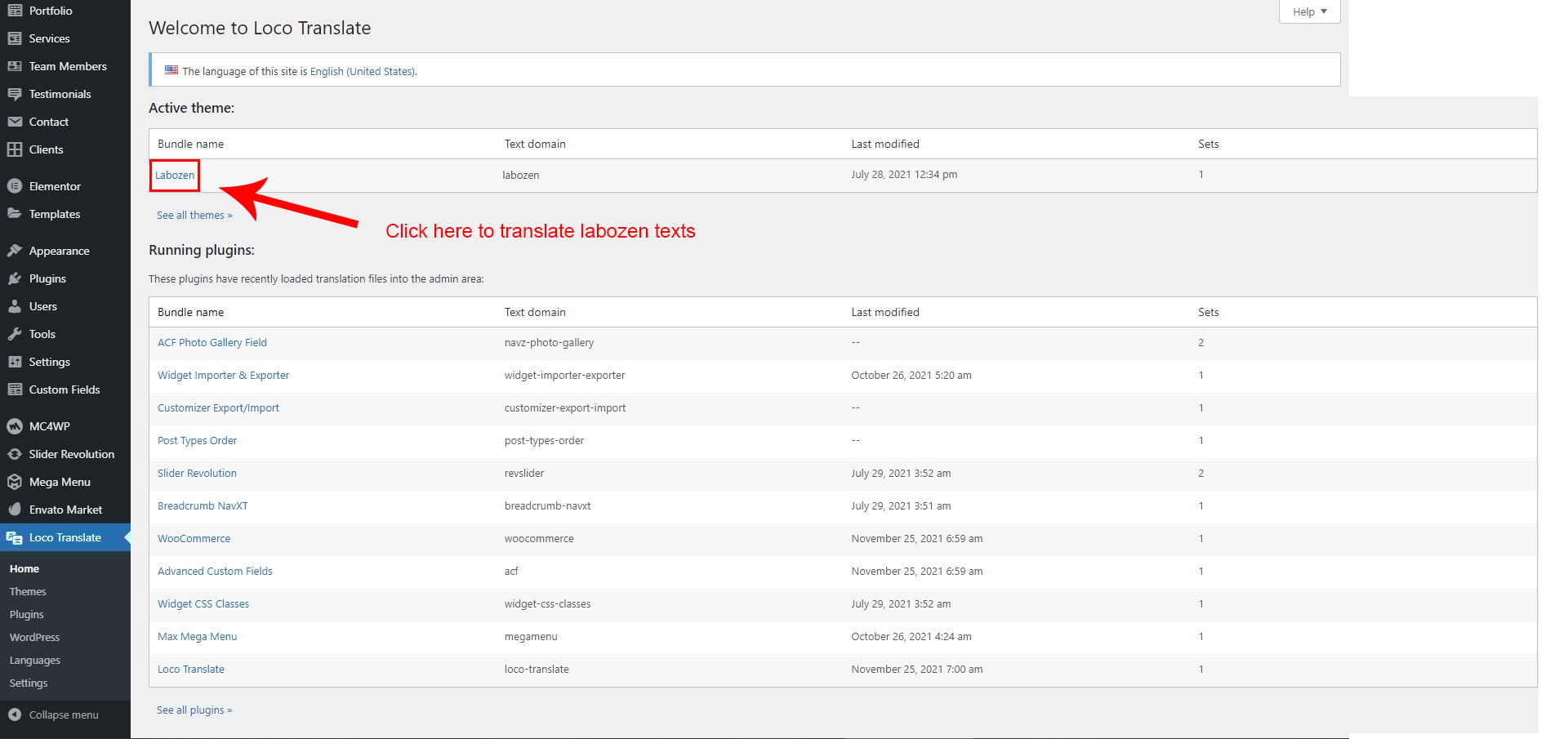Click English (United States) language link

coord(362,71)
